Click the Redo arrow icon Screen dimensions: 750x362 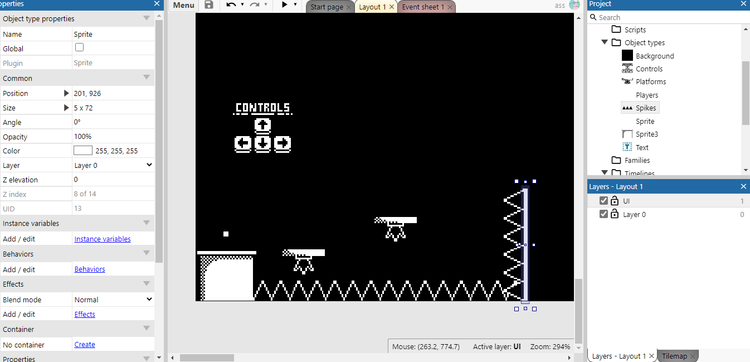[255, 5]
